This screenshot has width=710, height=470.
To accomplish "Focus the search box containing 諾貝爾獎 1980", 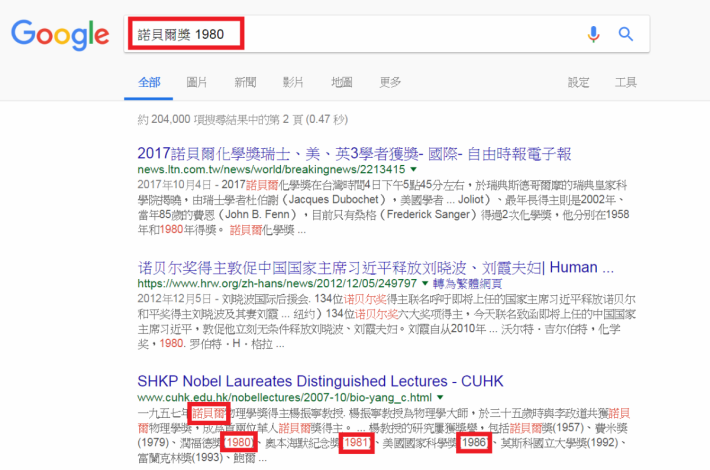I will pos(387,34).
